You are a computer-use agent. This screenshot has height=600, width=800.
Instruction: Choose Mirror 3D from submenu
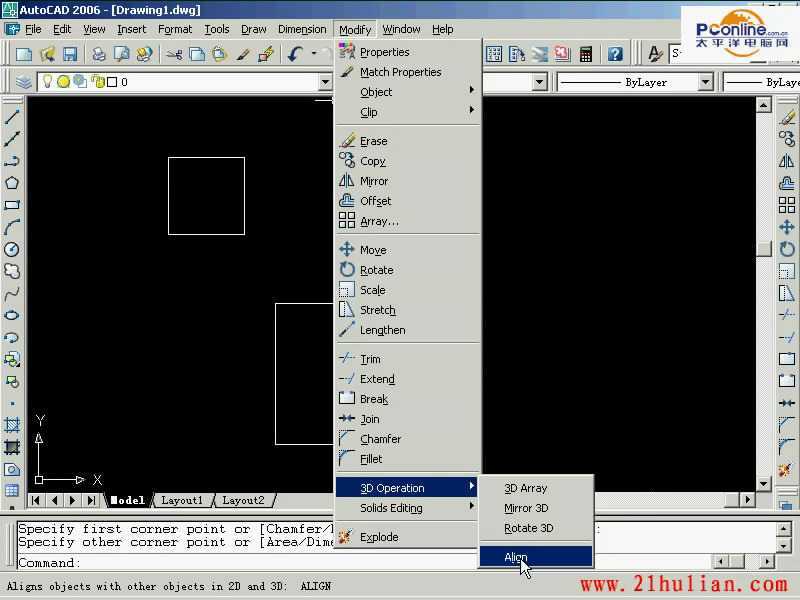(x=536, y=508)
